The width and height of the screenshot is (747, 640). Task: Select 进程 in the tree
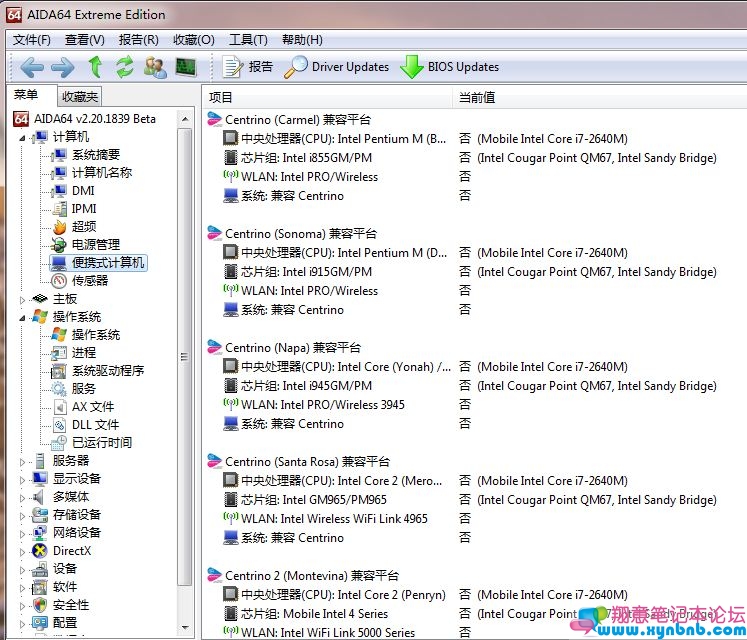pyautogui.click(x=84, y=353)
